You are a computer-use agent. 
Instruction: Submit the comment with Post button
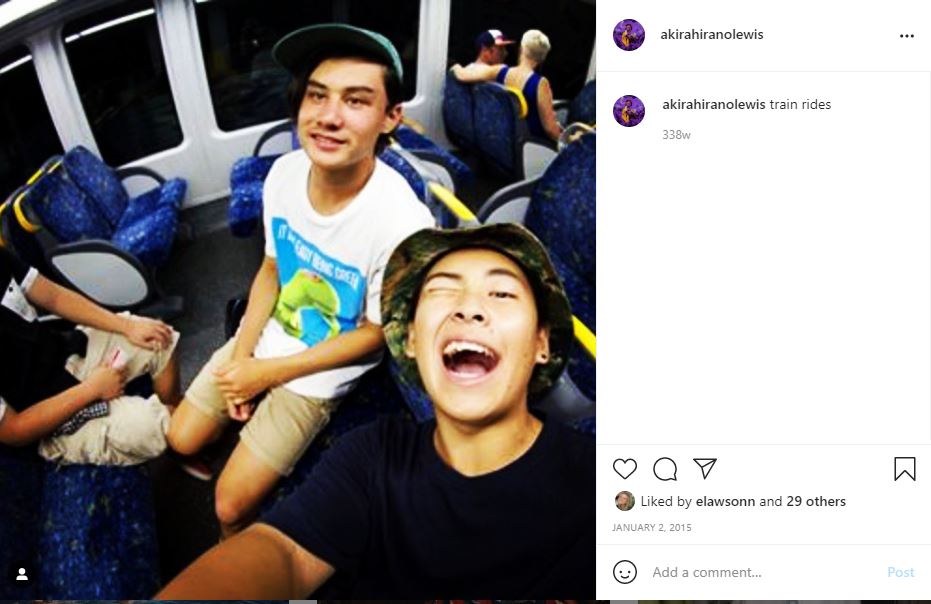(901, 572)
